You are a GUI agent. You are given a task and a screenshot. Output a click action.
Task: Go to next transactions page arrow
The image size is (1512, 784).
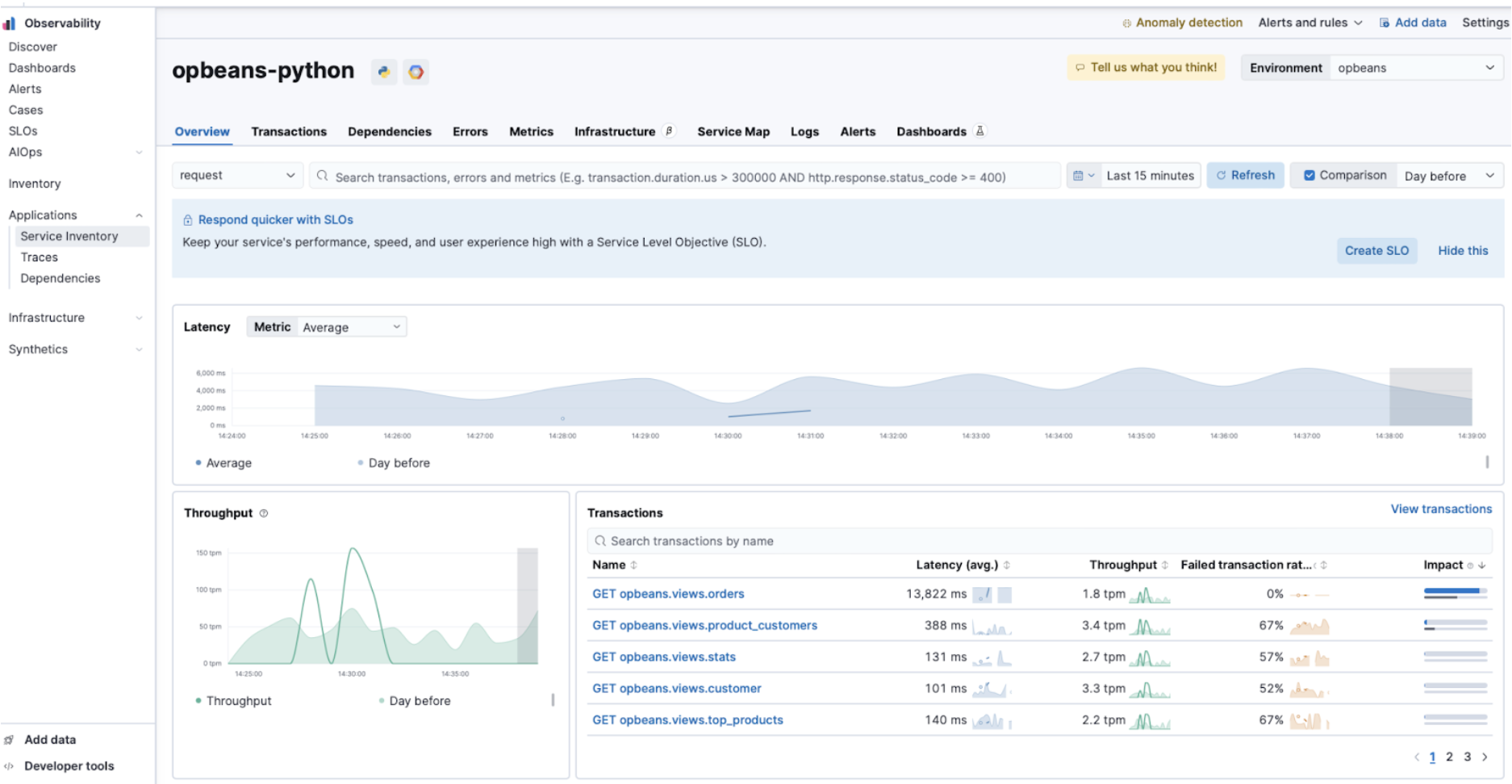click(x=1485, y=757)
